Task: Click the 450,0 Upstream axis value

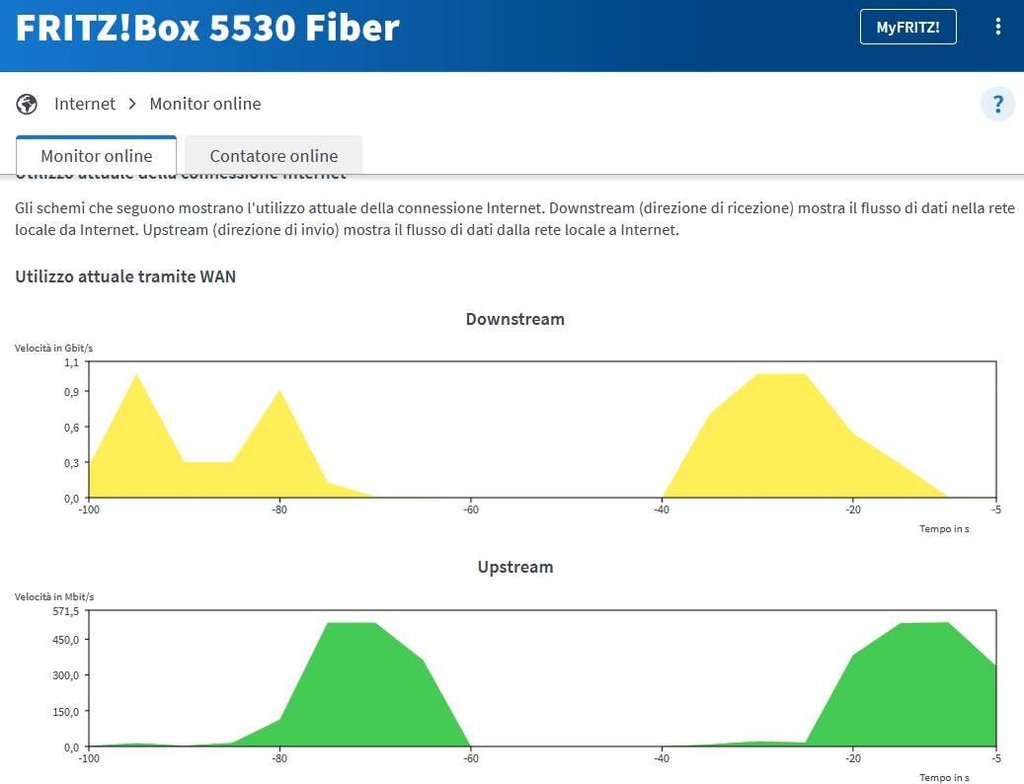Action: [66, 640]
